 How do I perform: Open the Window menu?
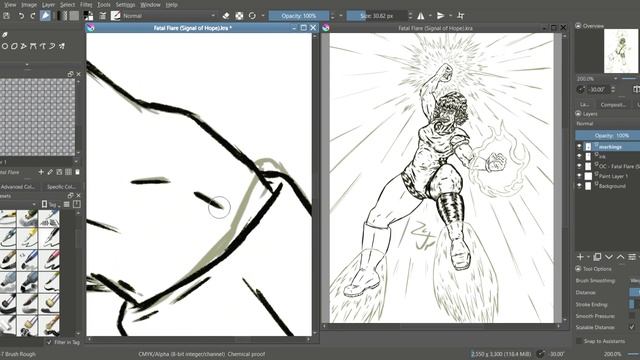tap(150, 5)
